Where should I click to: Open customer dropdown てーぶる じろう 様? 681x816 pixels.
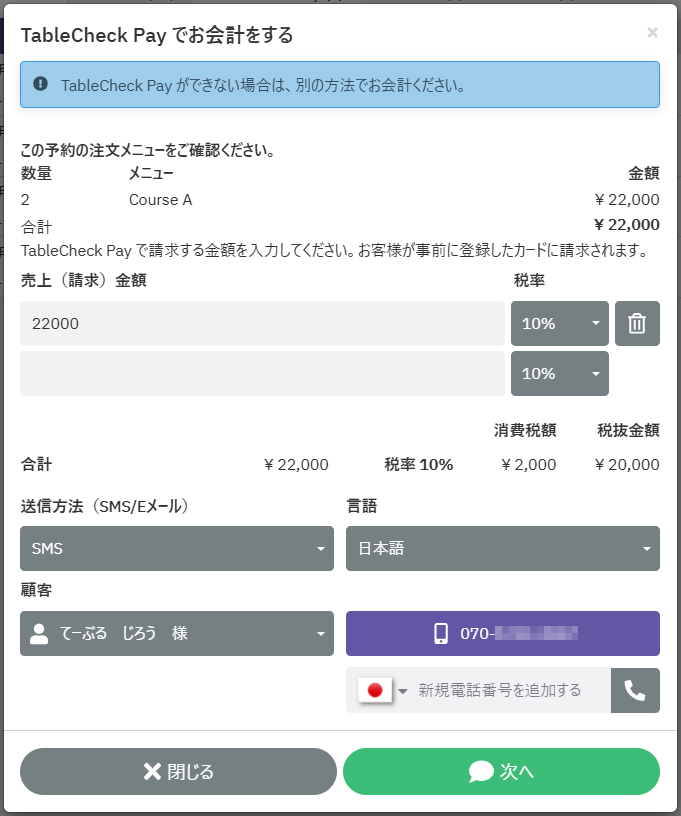coord(177,633)
